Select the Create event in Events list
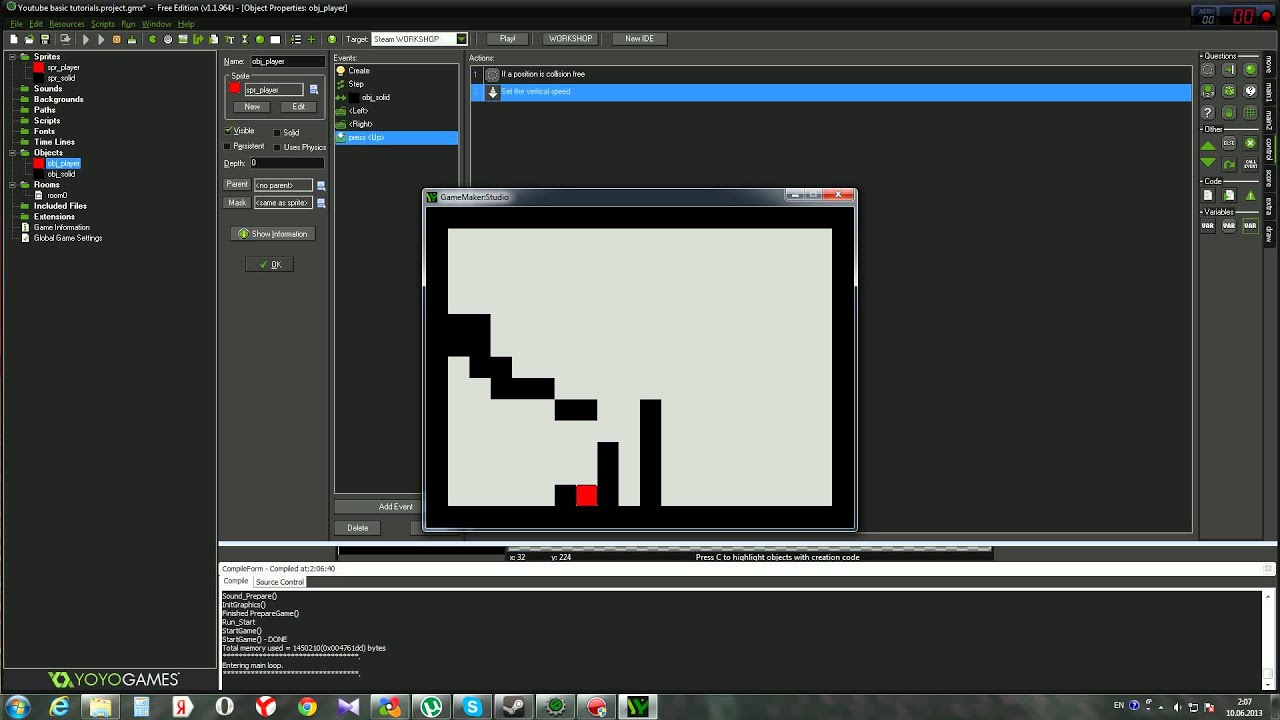Screen dimensions: 1280x720 tap(396, 71)
